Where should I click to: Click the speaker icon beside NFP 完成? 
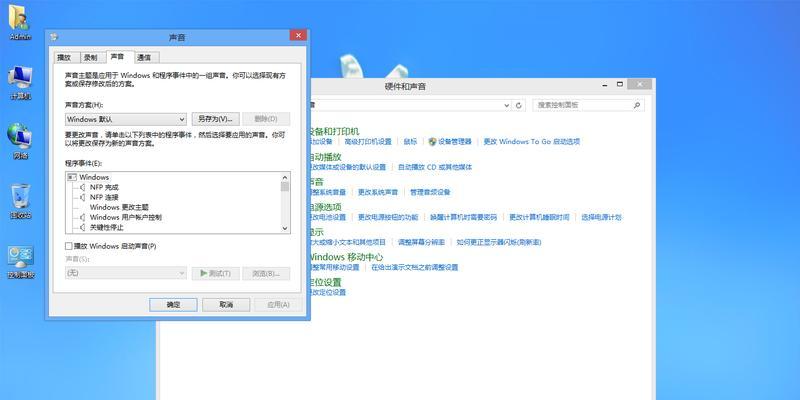(x=82, y=187)
